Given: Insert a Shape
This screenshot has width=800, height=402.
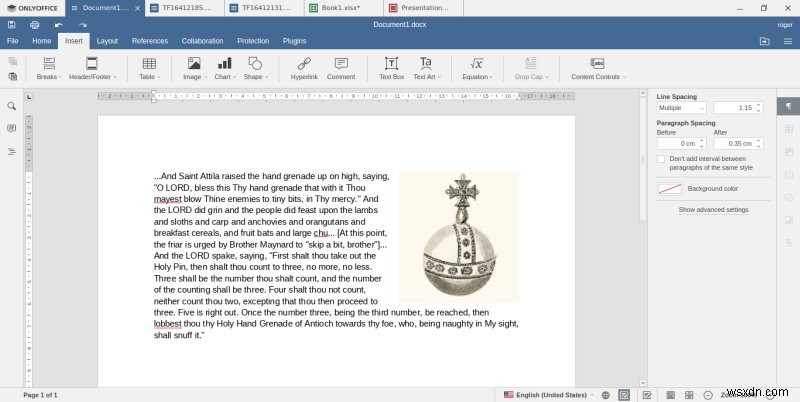Looking at the screenshot, I should click(x=255, y=68).
